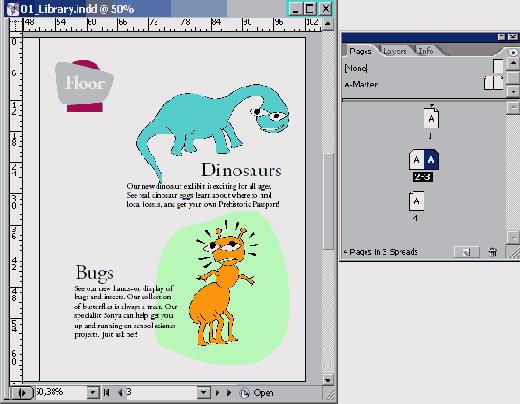
Task: Click the trash delete page icon
Action: pyautogui.click(x=492, y=252)
